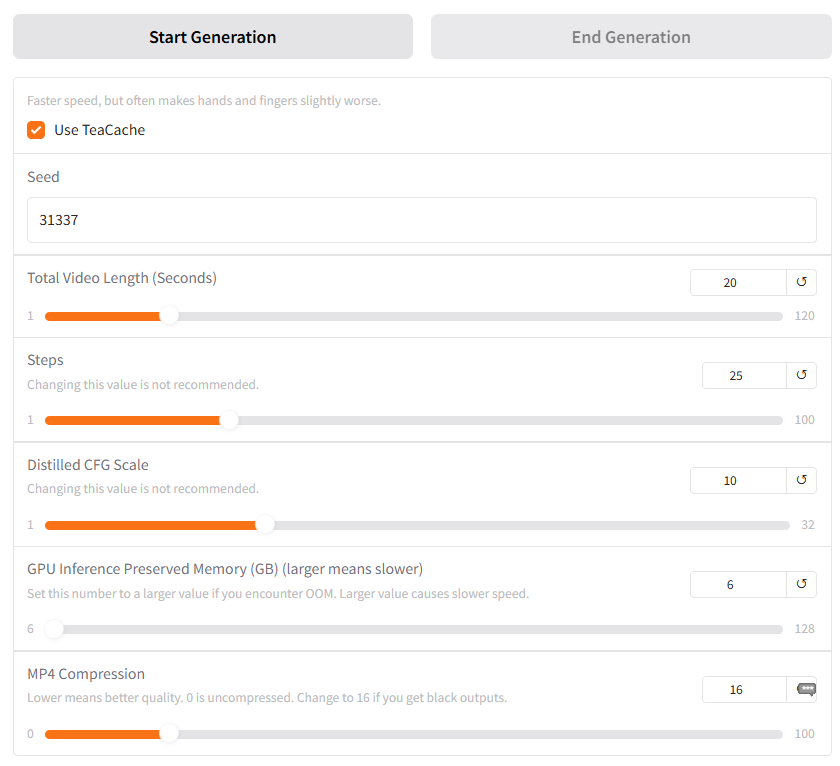
Task: Click Total Video Length slider handle
Action: point(169,316)
